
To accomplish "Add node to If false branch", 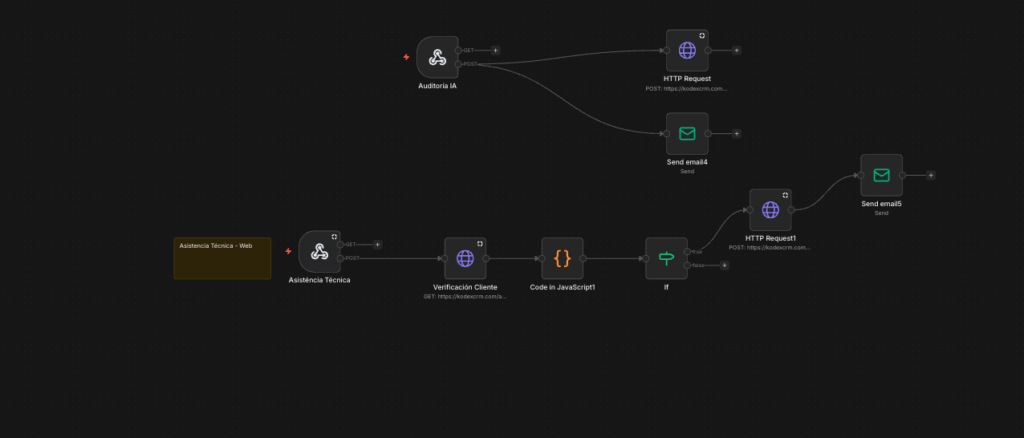I will point(724,265).
